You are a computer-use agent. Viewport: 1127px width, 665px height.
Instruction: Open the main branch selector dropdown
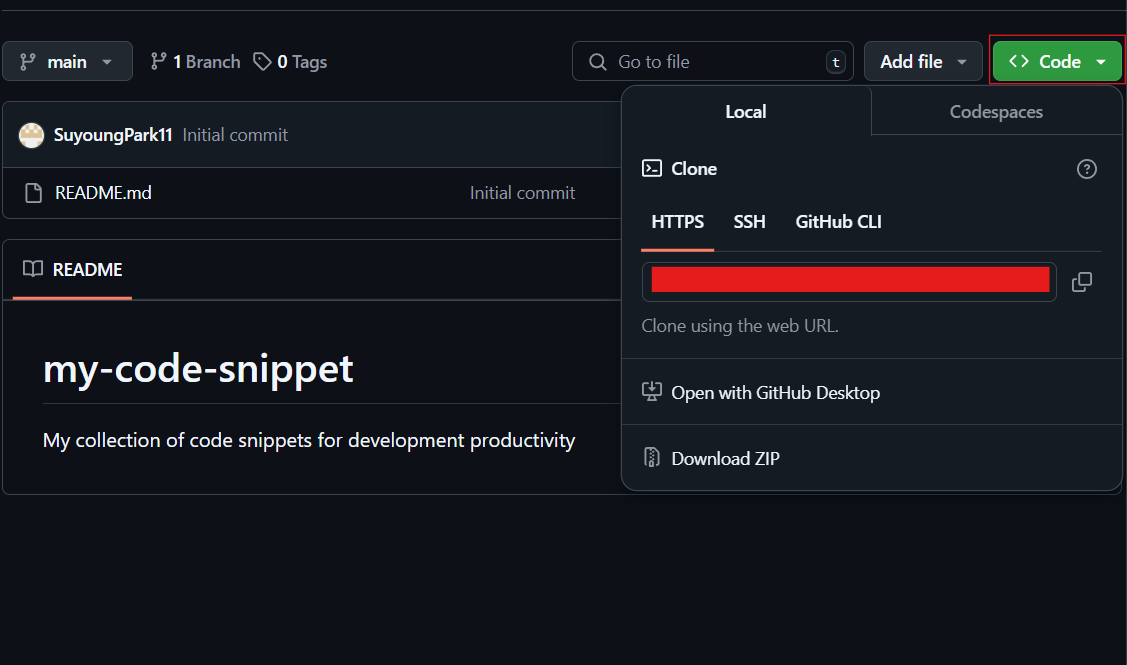point(67,62)
